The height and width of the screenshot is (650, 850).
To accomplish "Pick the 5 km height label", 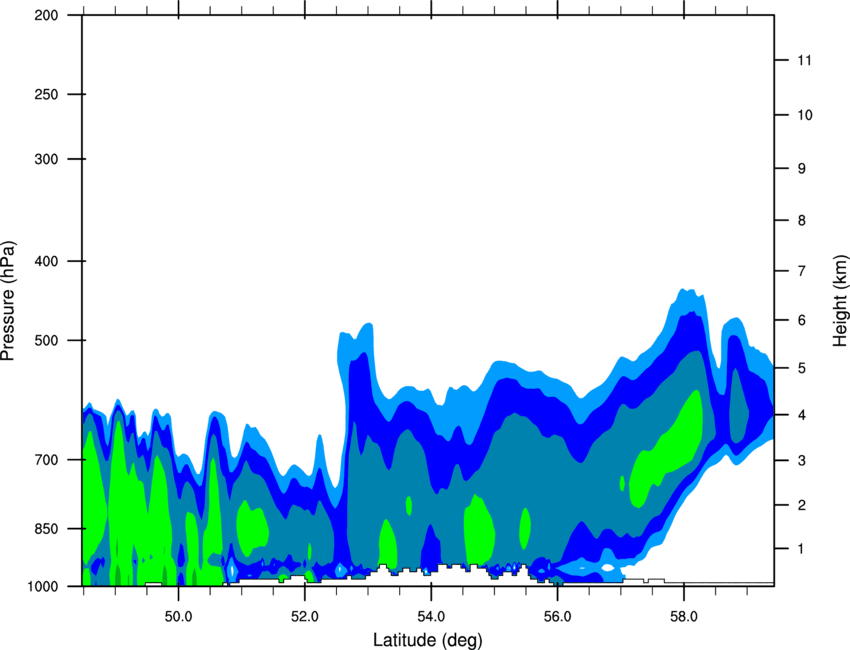I will click(801, 368).
